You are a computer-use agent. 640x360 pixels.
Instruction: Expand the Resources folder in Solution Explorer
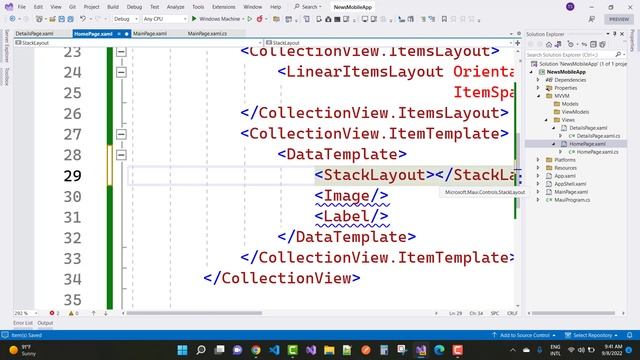[538, 168]
